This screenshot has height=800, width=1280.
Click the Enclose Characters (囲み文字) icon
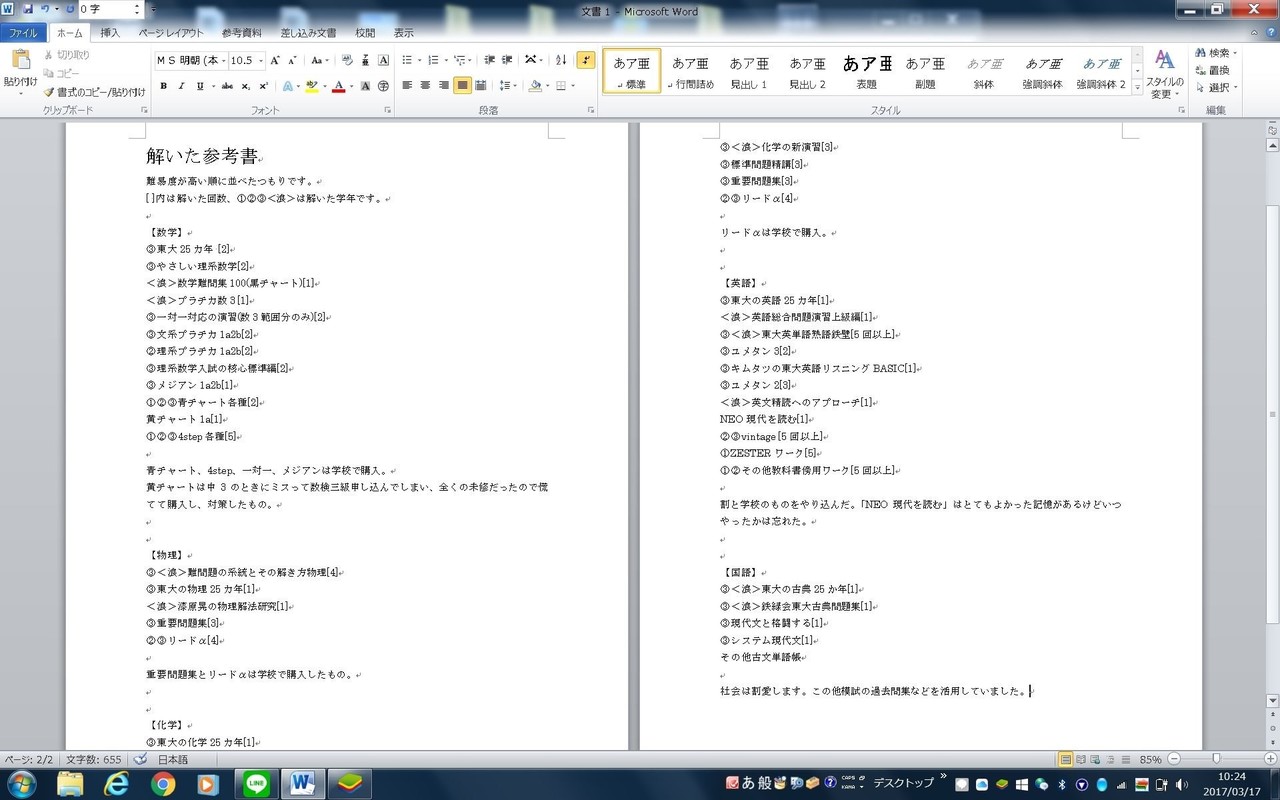384,86
